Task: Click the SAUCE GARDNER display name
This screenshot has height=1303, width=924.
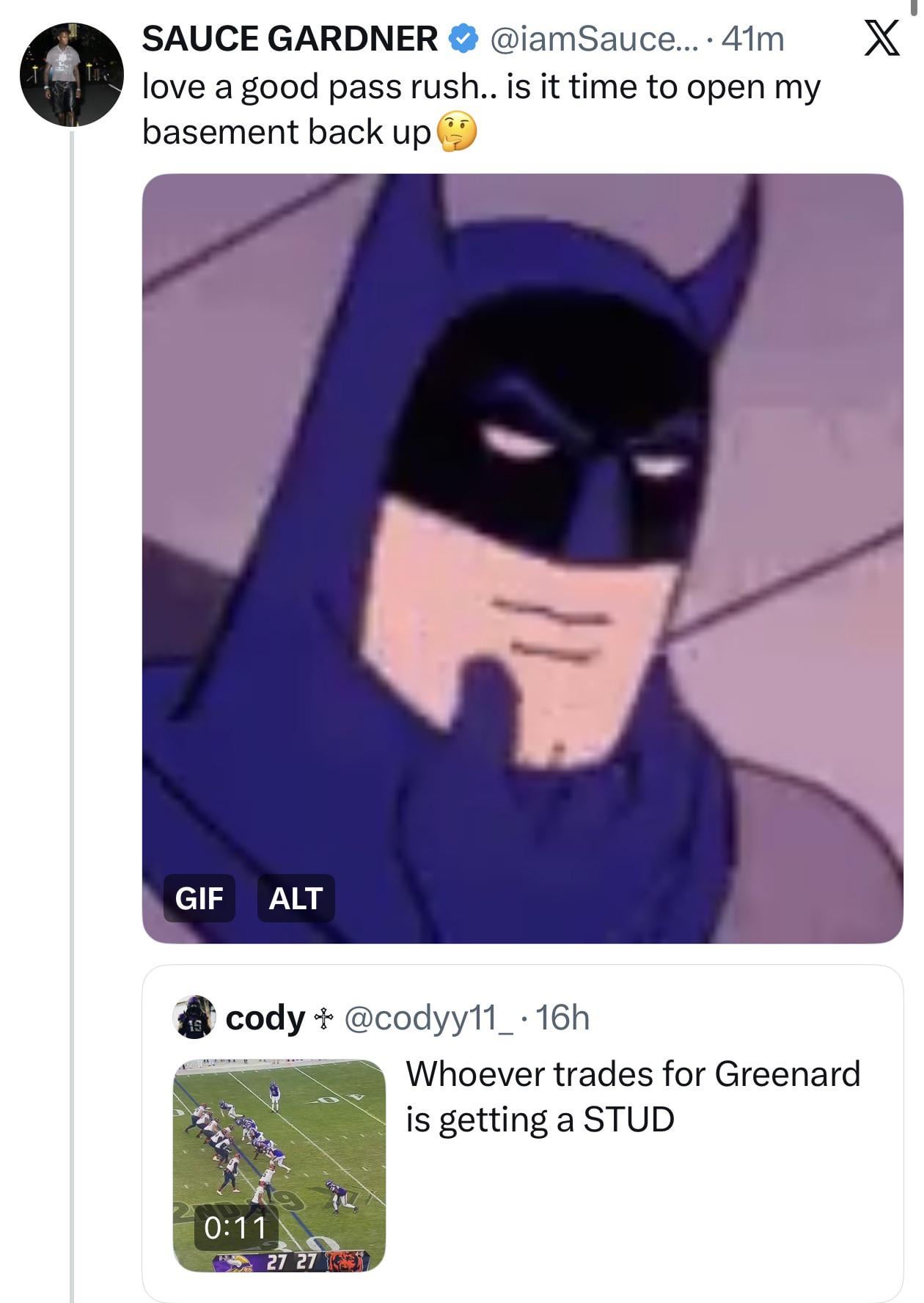Action: coord(290,38)
